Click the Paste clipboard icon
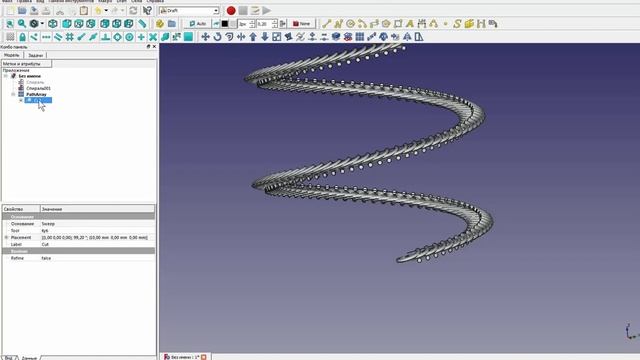Screen dimensions: 640x360 (x=84, y=11)
